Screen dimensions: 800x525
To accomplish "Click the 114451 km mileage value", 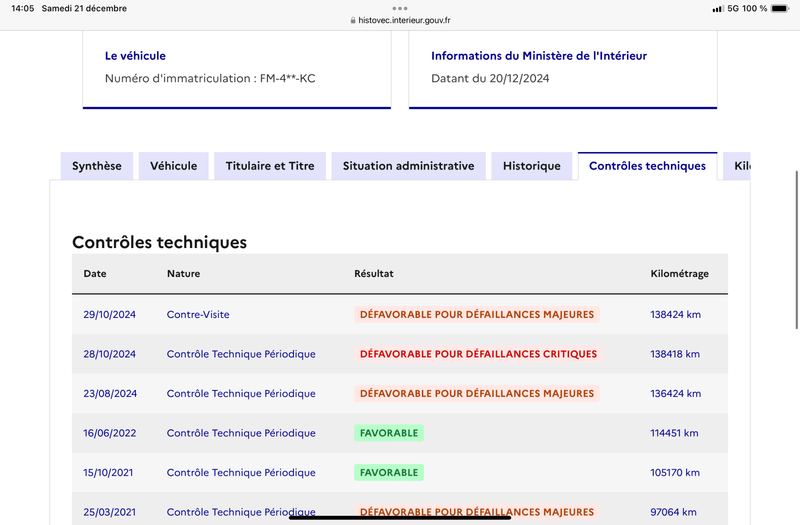I will click(674, 433).
